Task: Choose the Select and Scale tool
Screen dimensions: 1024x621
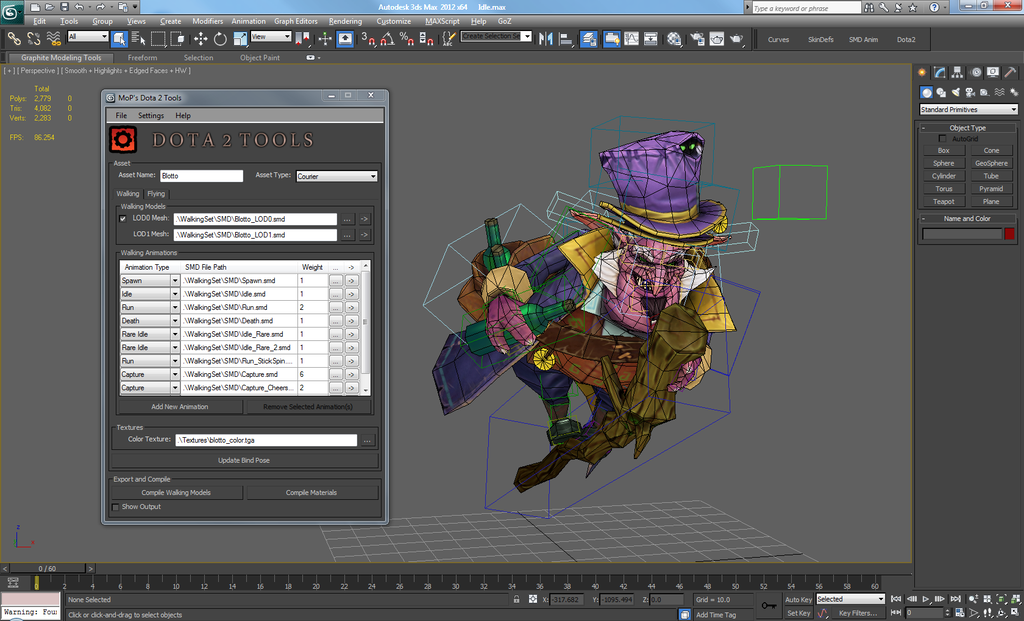Action: coord(240,39)
